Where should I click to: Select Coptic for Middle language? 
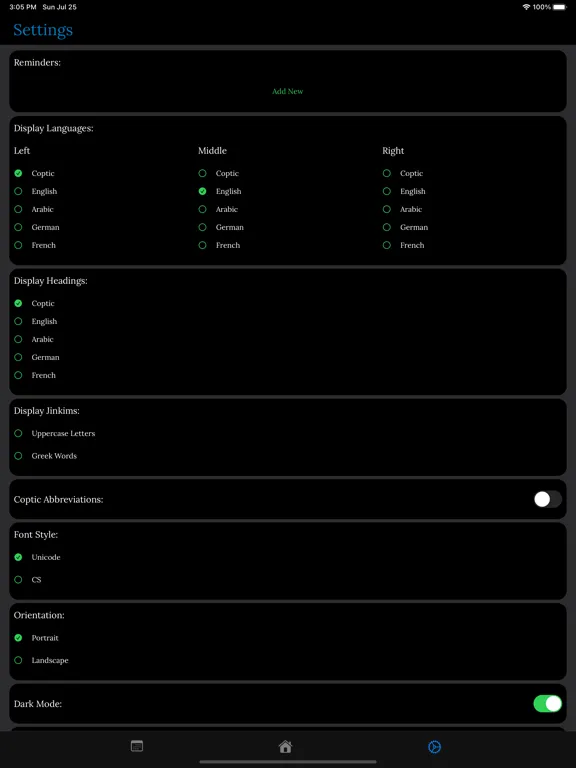click(x=202, y=173)
